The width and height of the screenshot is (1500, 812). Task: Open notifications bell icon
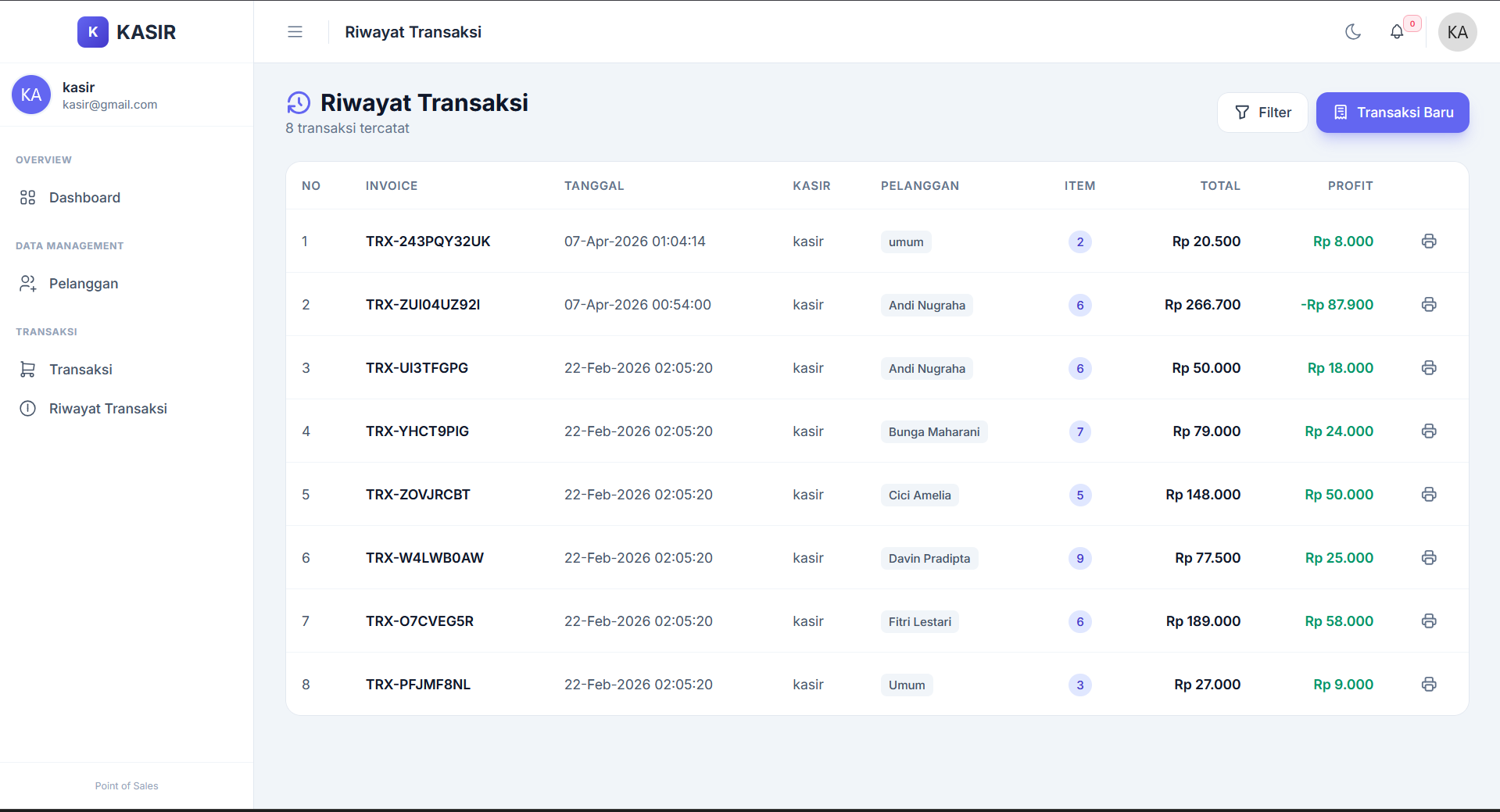click(1397, 32)
